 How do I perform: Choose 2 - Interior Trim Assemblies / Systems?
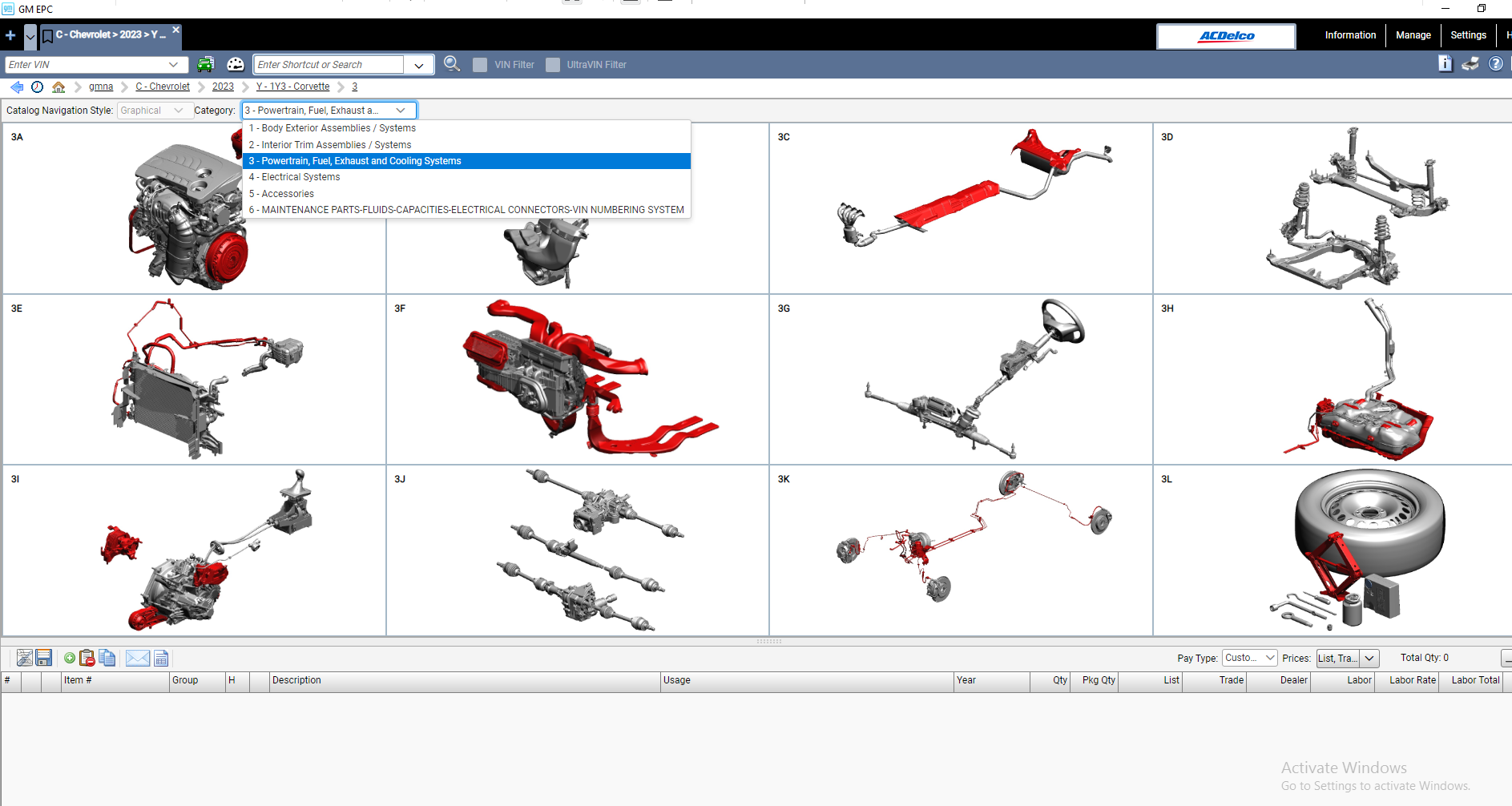coord(466,145)
